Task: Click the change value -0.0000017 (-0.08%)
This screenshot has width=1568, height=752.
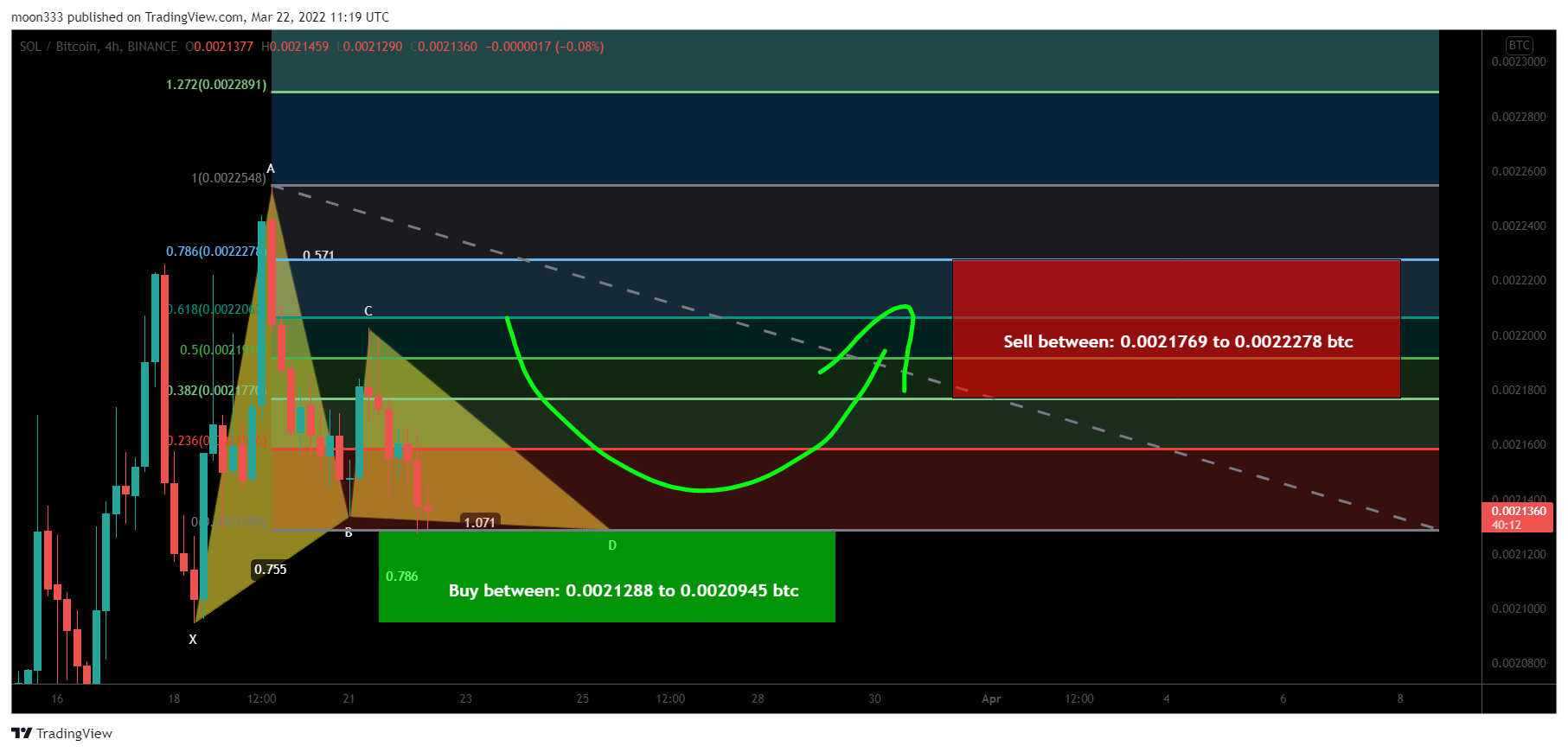Action: tap(545, 47)
